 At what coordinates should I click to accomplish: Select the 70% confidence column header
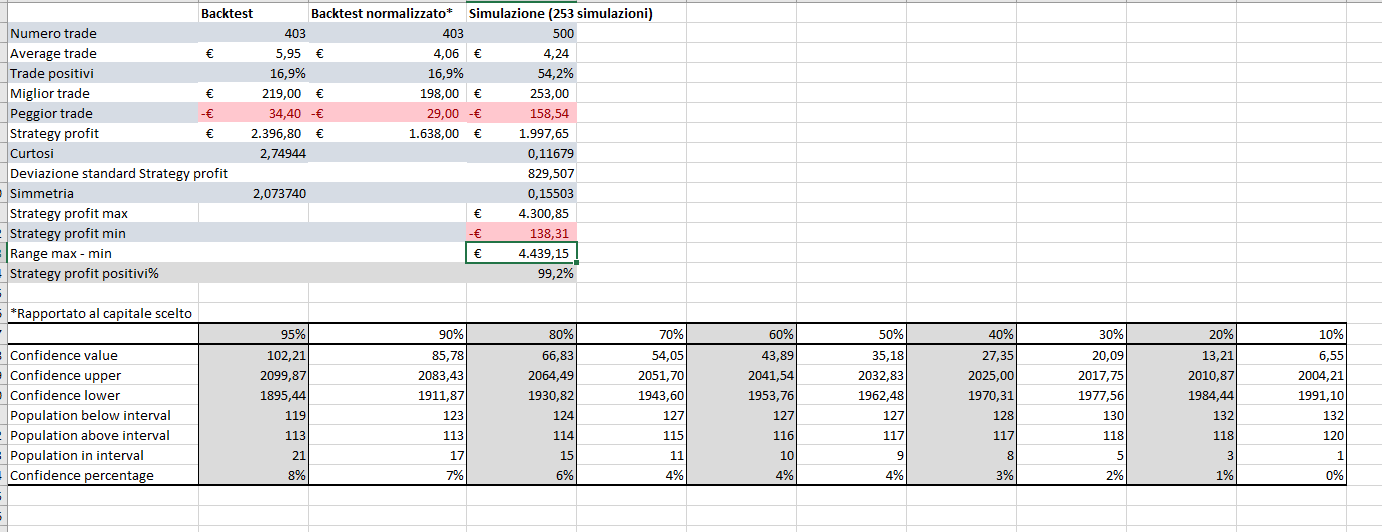click(632, 335)
